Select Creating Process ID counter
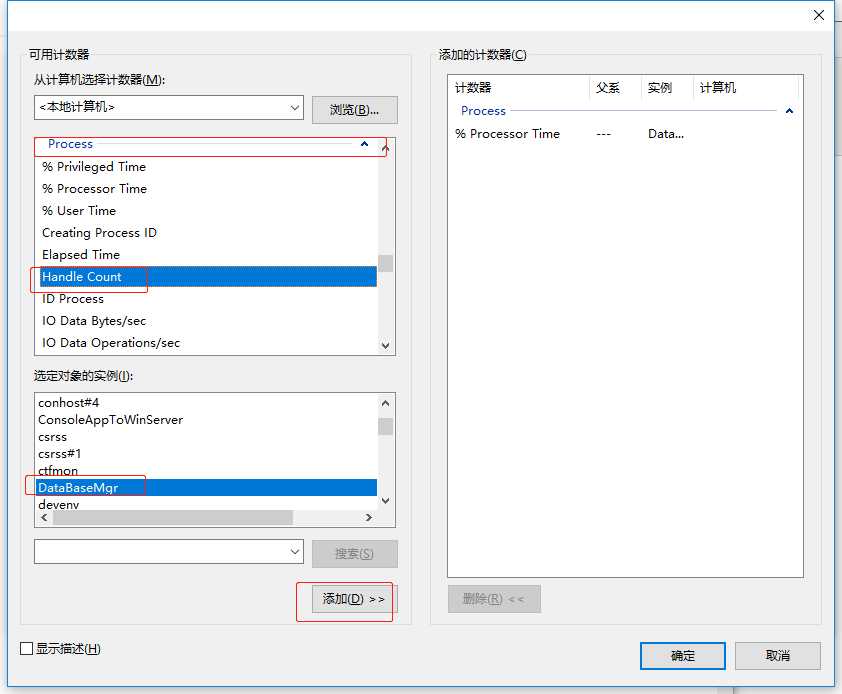 tap(208, 233)
